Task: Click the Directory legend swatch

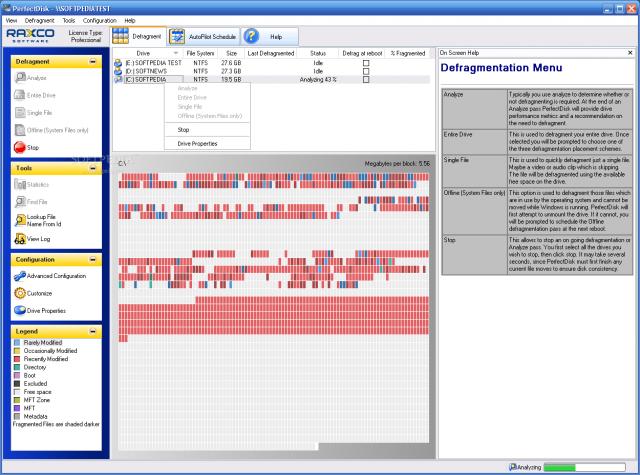Action: (17, 367)
